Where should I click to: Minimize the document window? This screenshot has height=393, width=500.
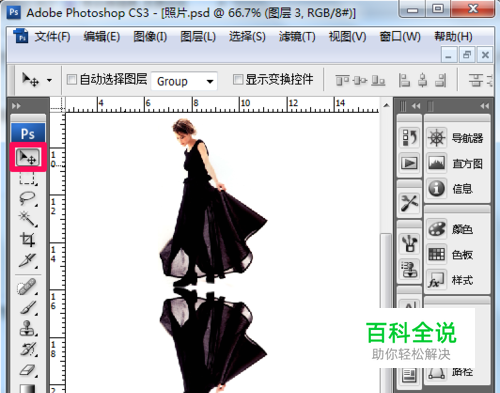(449, 55)
